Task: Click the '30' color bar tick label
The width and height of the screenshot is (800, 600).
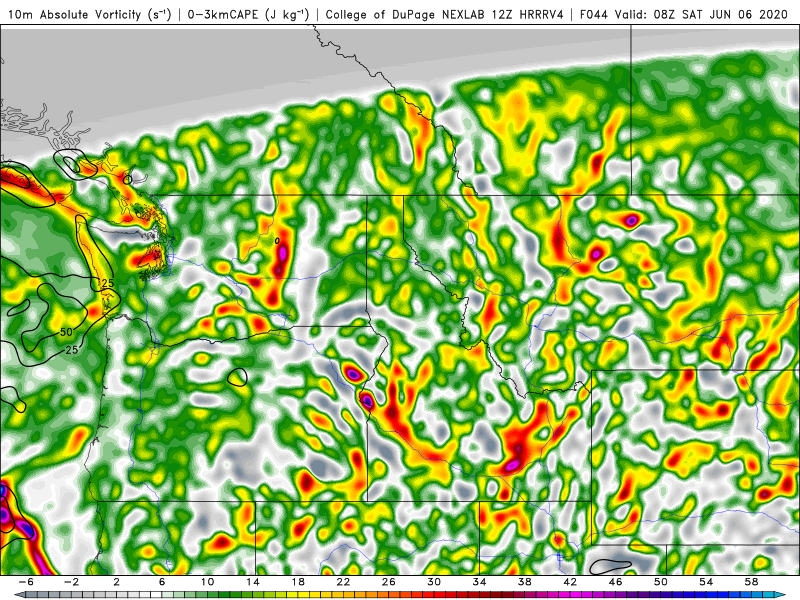Action: (x=434, y=582)
